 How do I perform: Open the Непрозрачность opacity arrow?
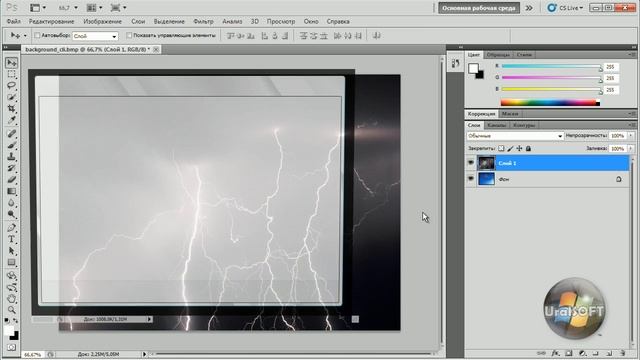pyautogui.click(x=631, y=136)
